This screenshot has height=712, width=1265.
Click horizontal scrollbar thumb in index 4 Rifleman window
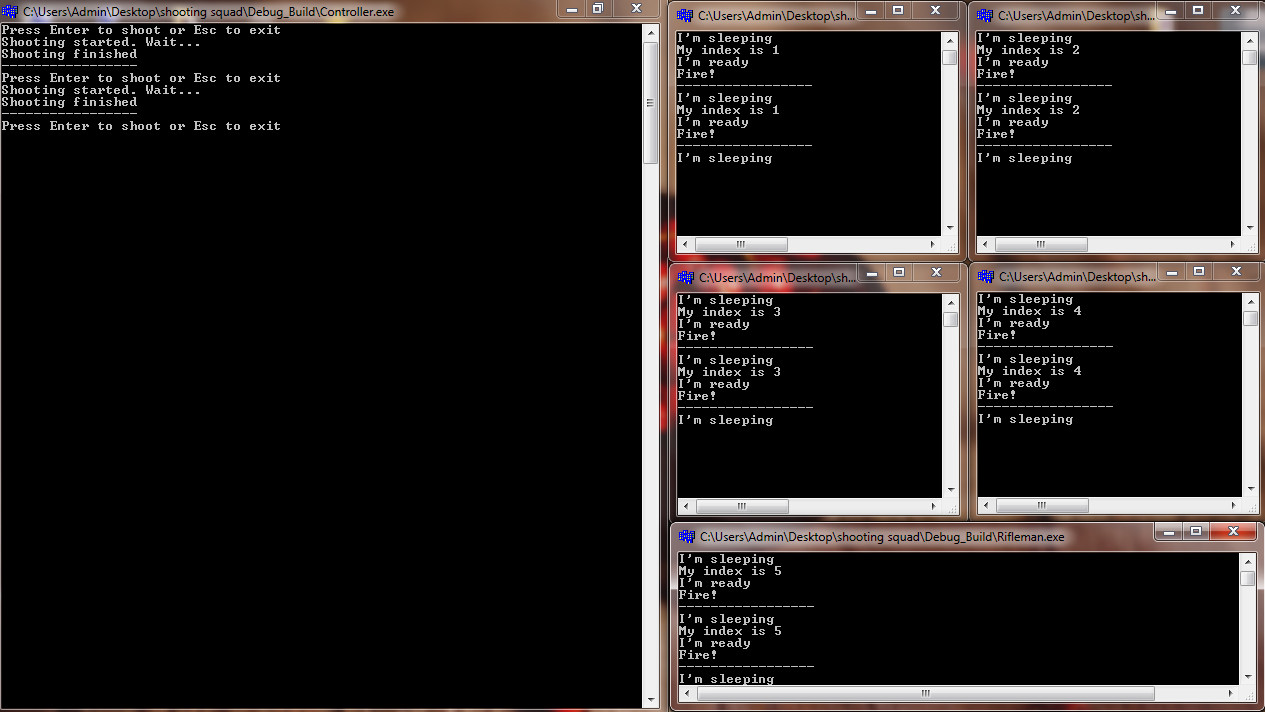(x=1042, y=505)
